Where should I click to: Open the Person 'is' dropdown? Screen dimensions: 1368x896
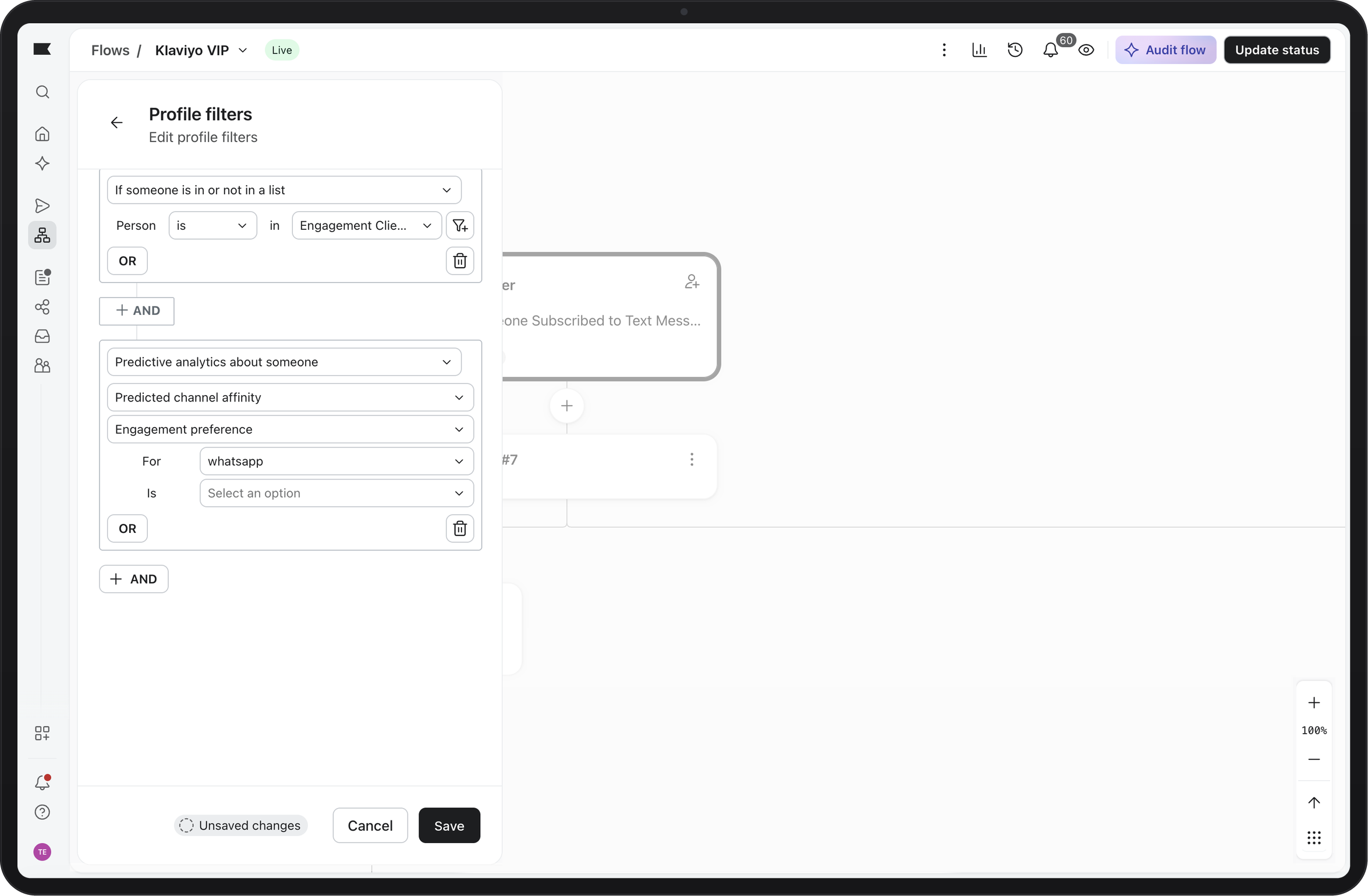[212, 226]
